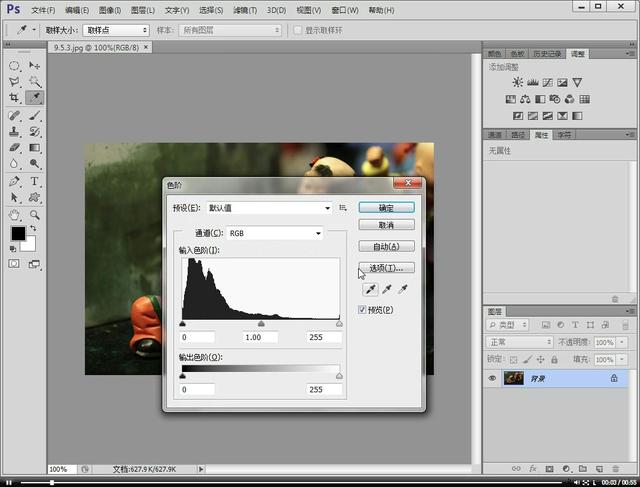Select the Crop tool
The height and width of the screenshot is (487, 640).
pyautogui.click(x=14, y=98)
